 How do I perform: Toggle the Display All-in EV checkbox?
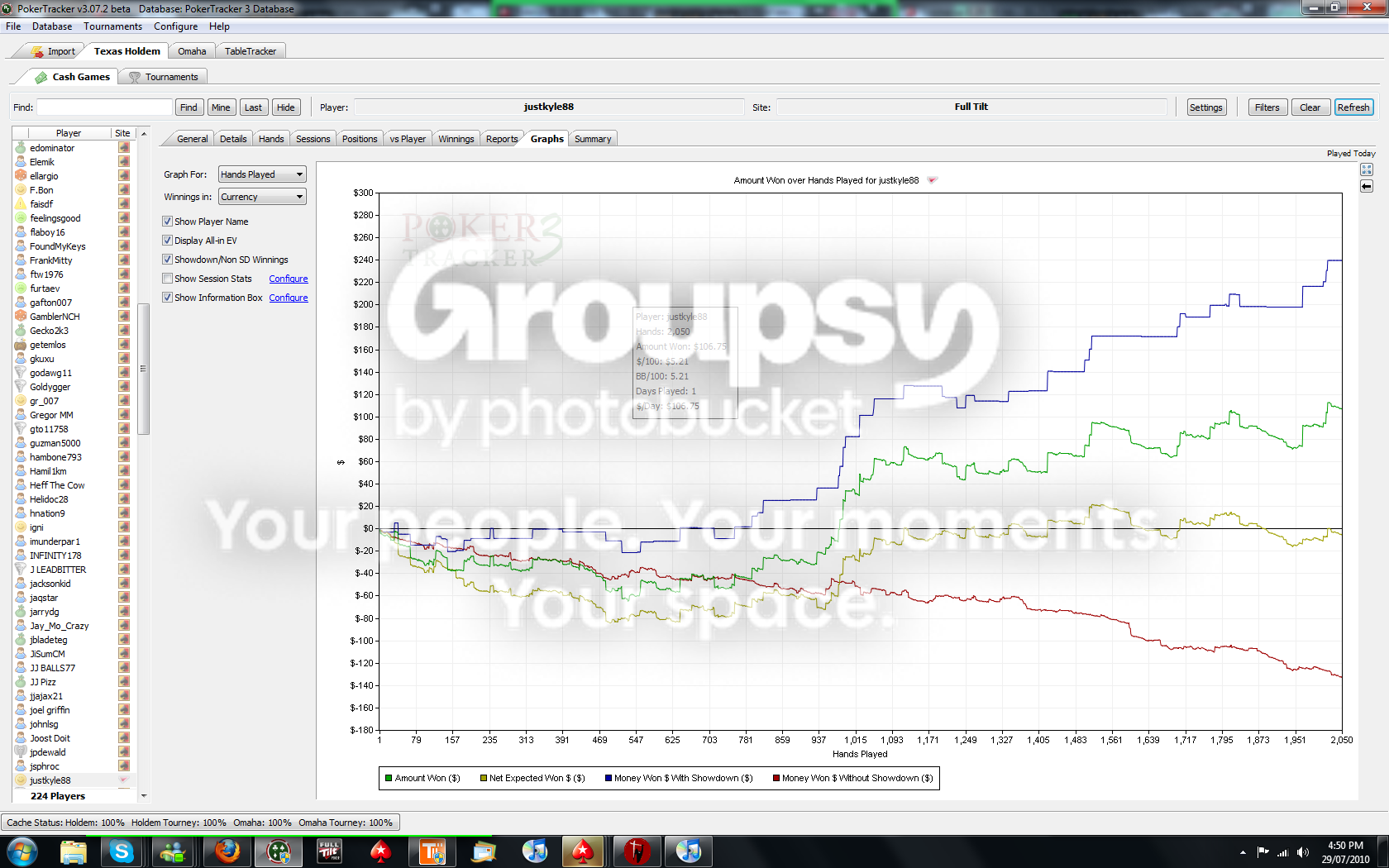167,241
